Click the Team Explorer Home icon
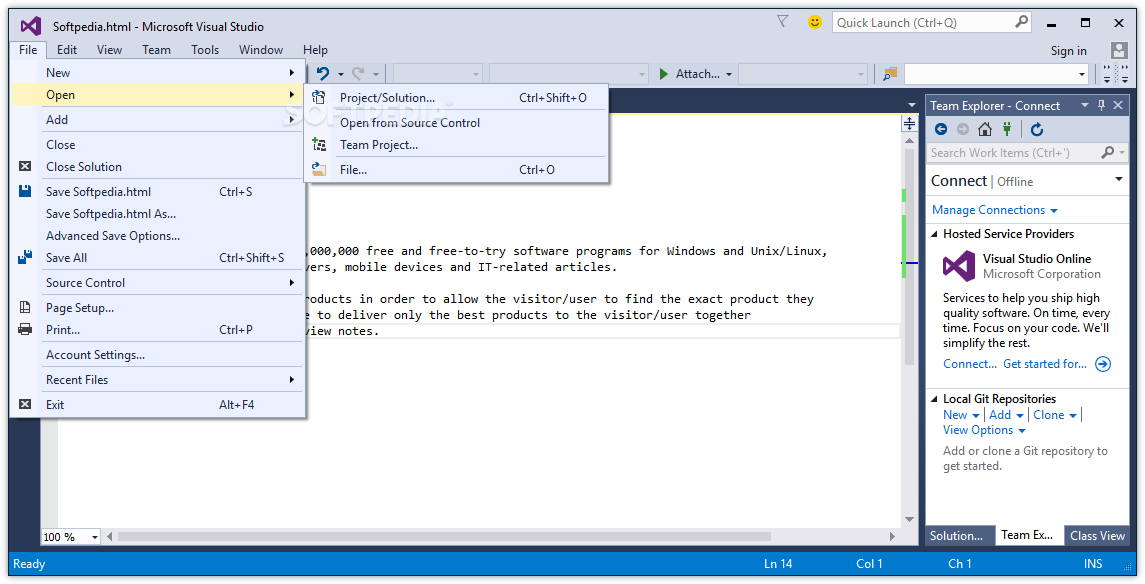Image resolution: width=1145 pixels, height=584 pixels. [x=985, y=129]
